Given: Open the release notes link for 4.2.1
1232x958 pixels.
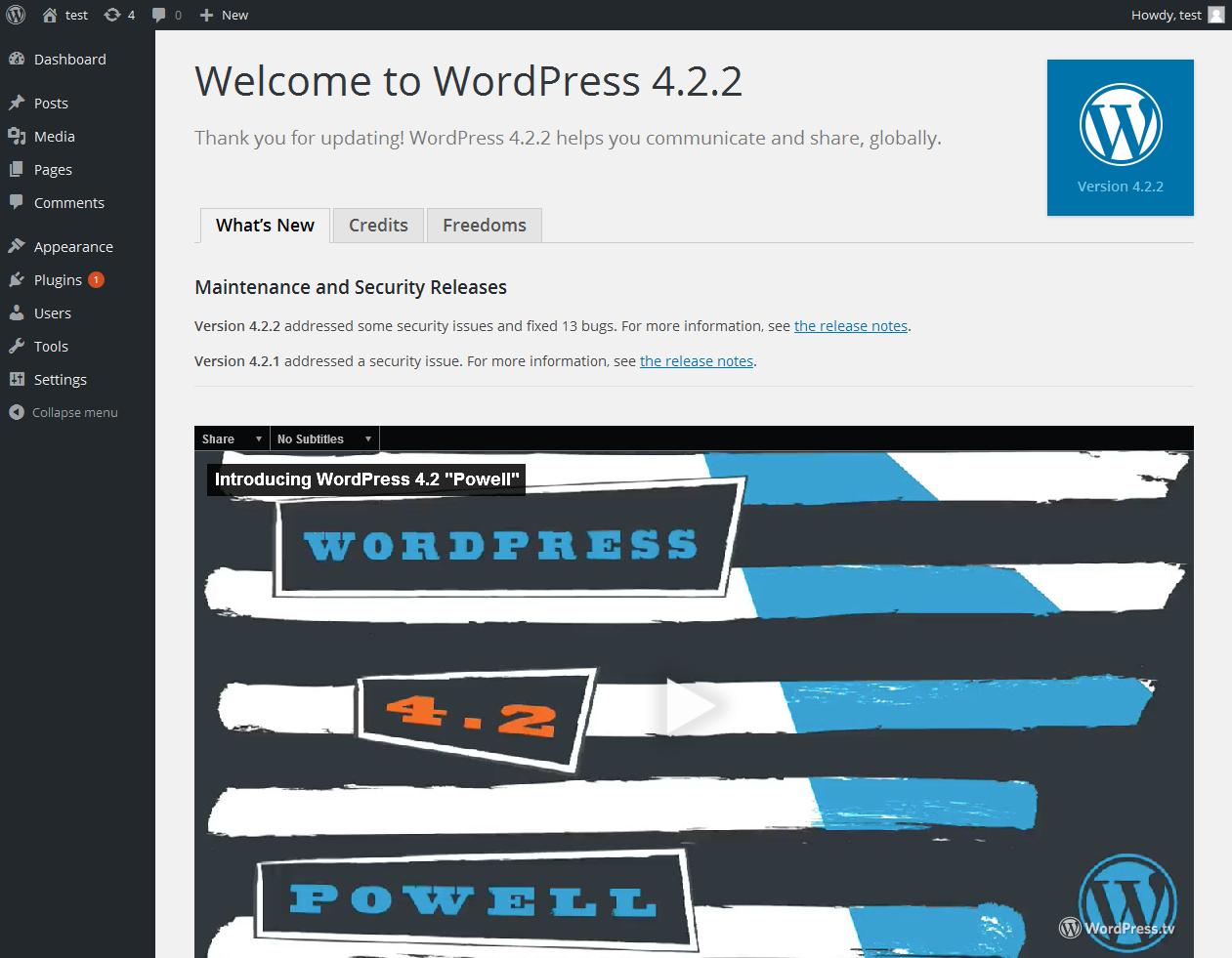Looking at the screenshot, I should pos(697,361).
